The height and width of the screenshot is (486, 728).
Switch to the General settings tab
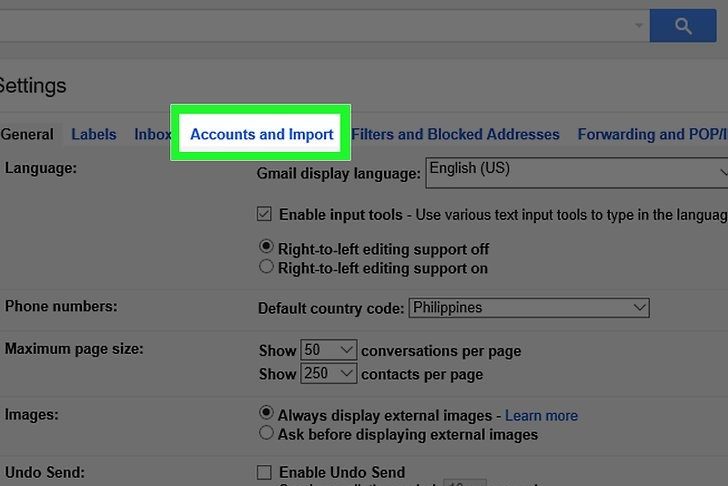coord(27,134)
